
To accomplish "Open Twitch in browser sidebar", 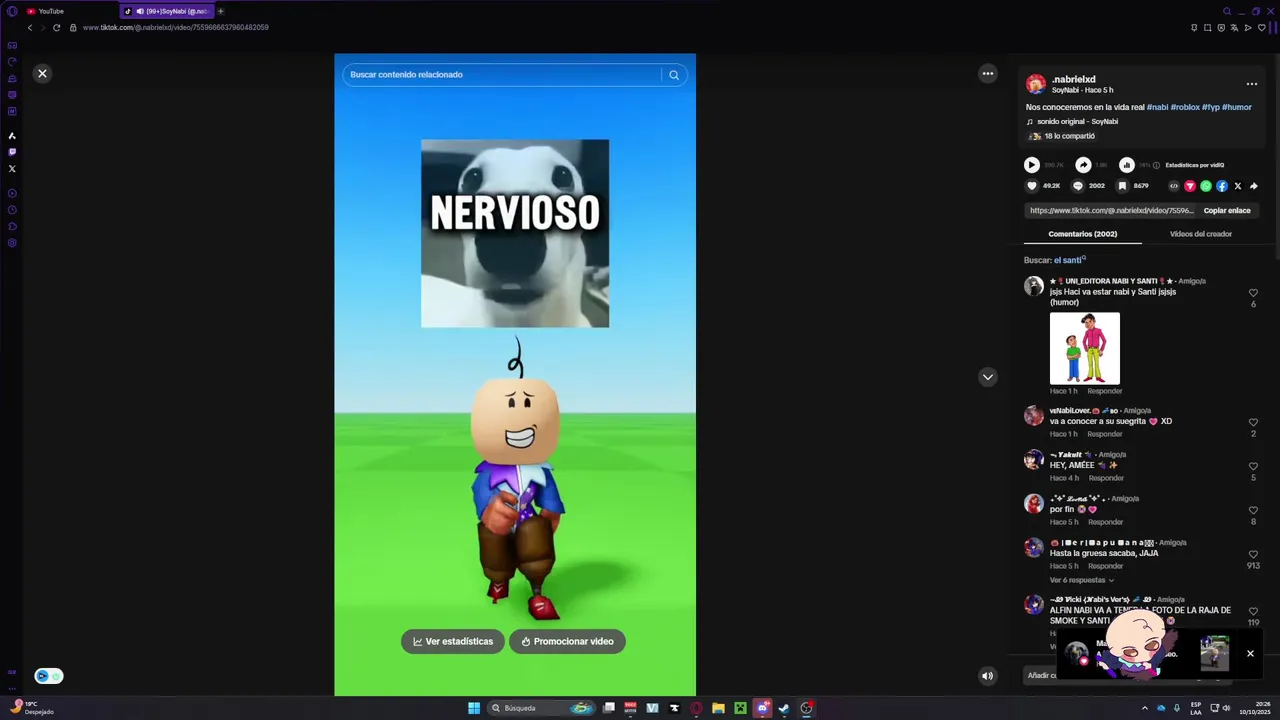I will (x=12, y=152).
